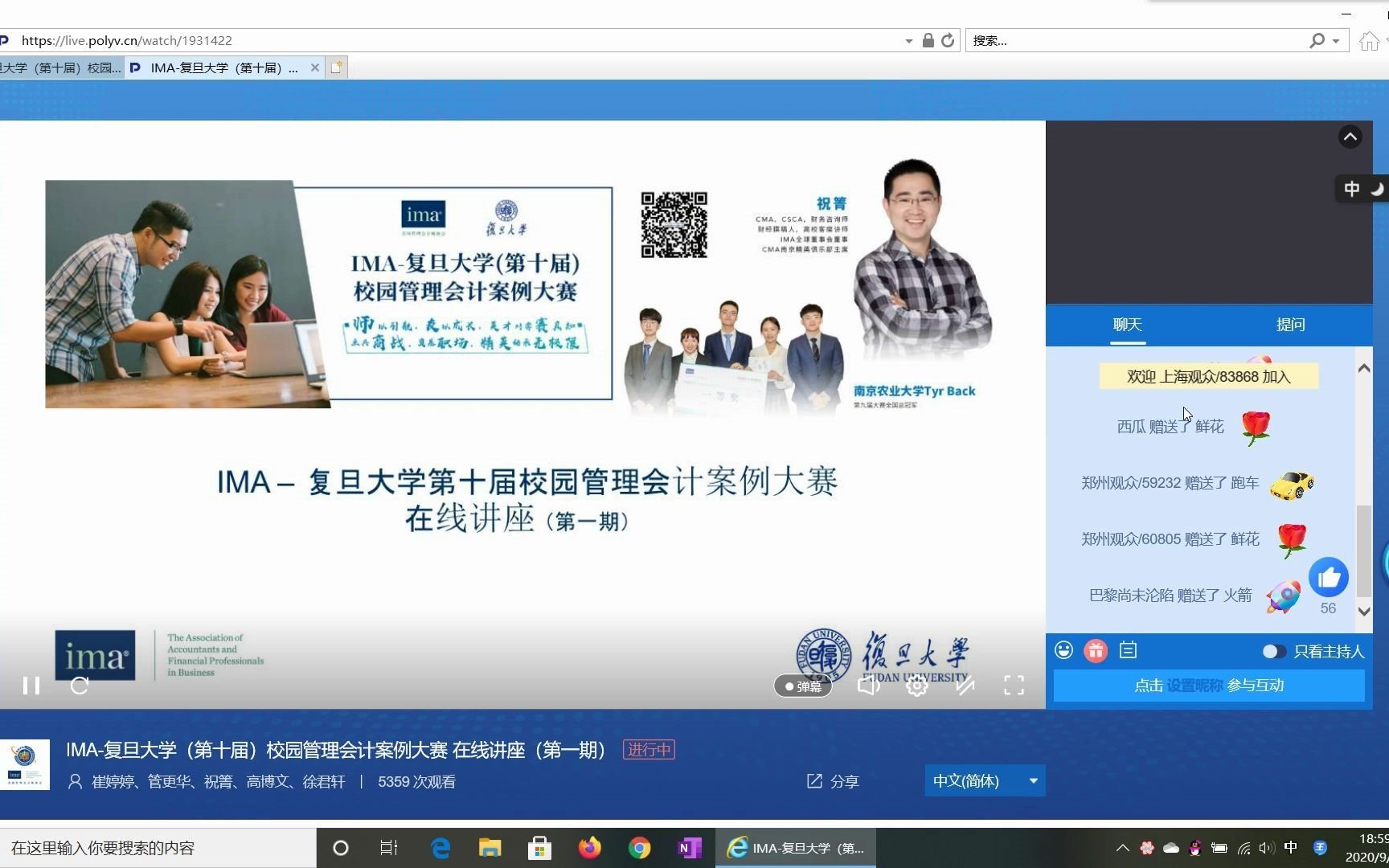The image size is (1389, 868).
Task: Launch Firefox from taskbar
Action: tap(589, 848)
